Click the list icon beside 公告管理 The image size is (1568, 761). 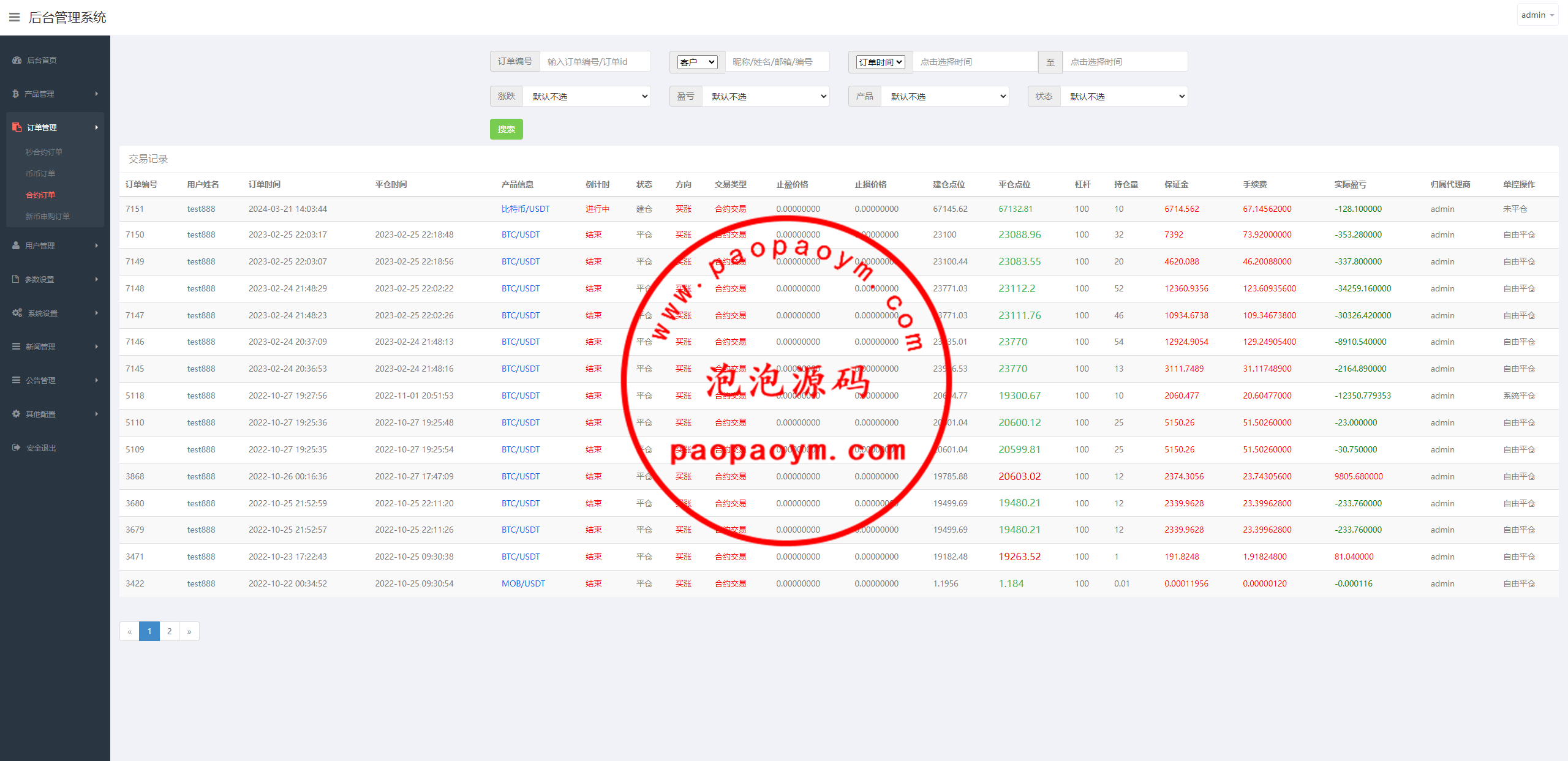pyautogui.click(x=16, y=380)
